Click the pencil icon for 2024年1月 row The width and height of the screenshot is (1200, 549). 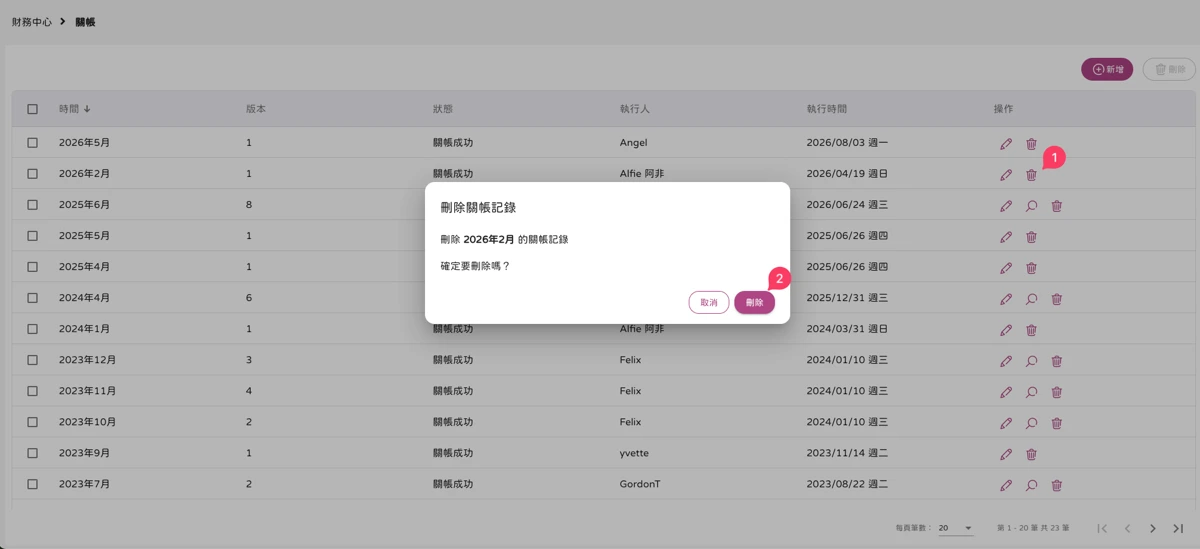1006,330
